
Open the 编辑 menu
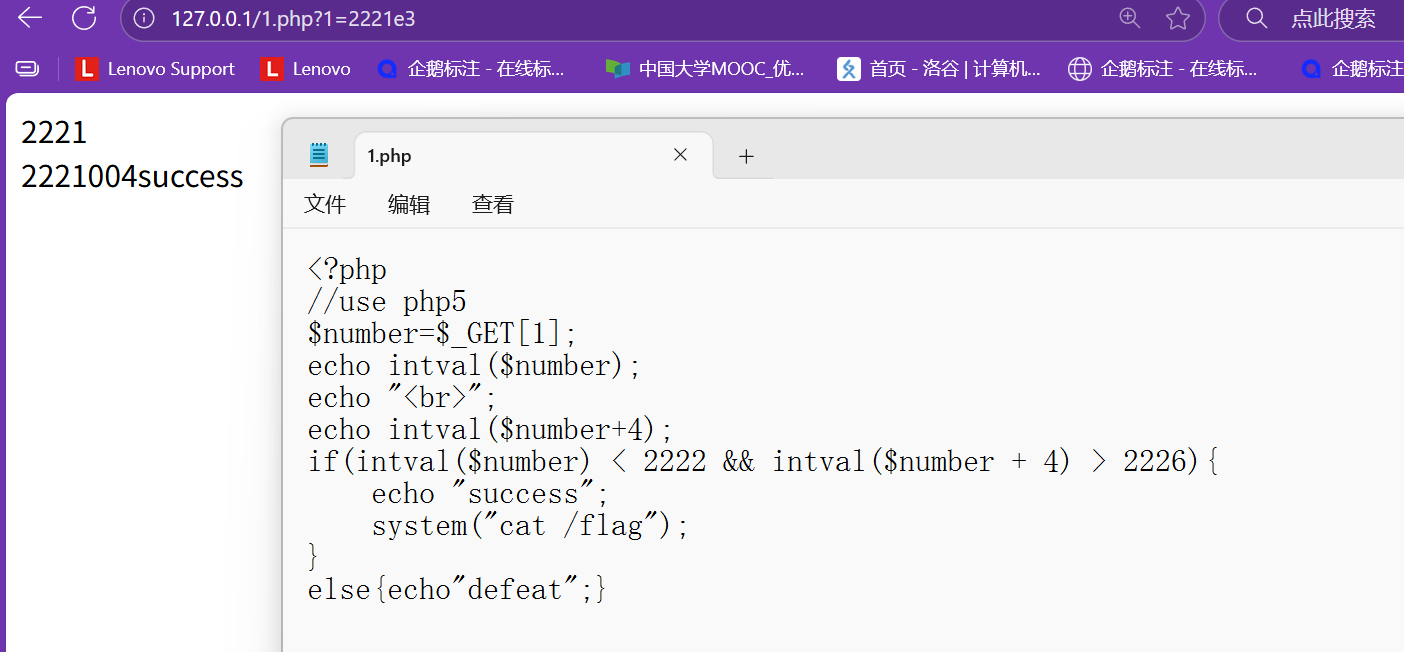pos(409,205)
